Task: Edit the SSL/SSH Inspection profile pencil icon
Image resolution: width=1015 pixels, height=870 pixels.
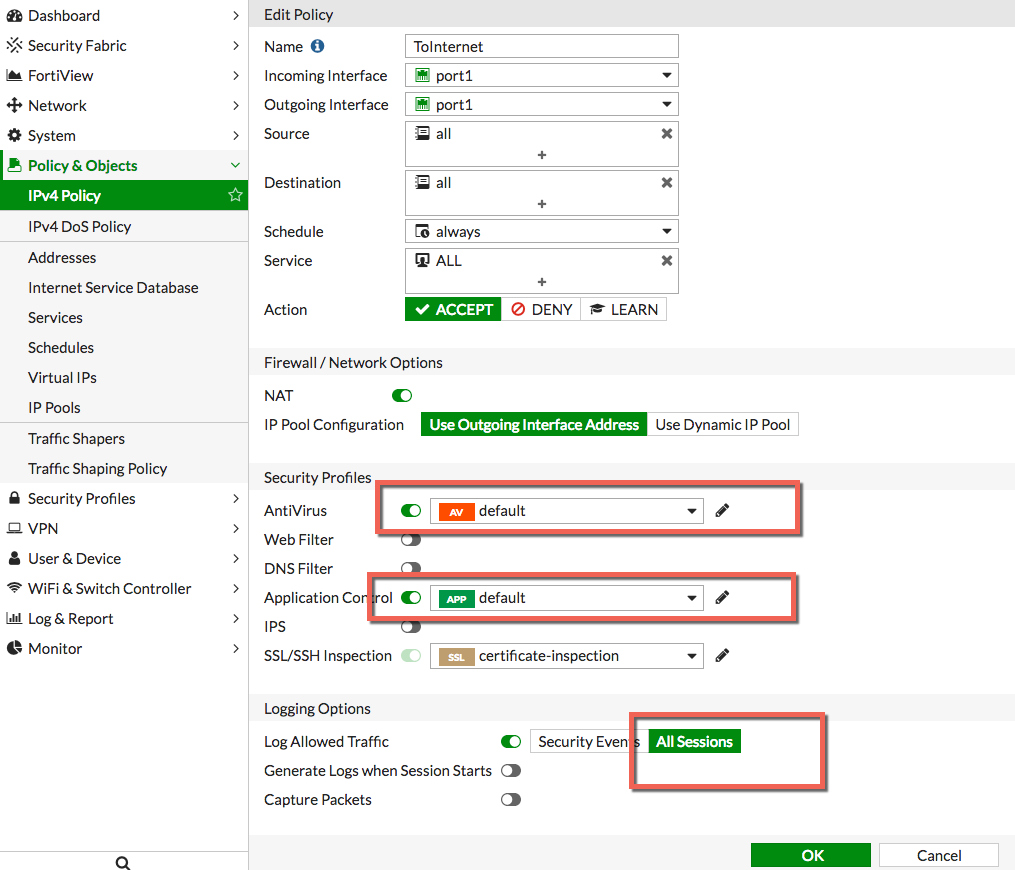Action: (722, 655)
